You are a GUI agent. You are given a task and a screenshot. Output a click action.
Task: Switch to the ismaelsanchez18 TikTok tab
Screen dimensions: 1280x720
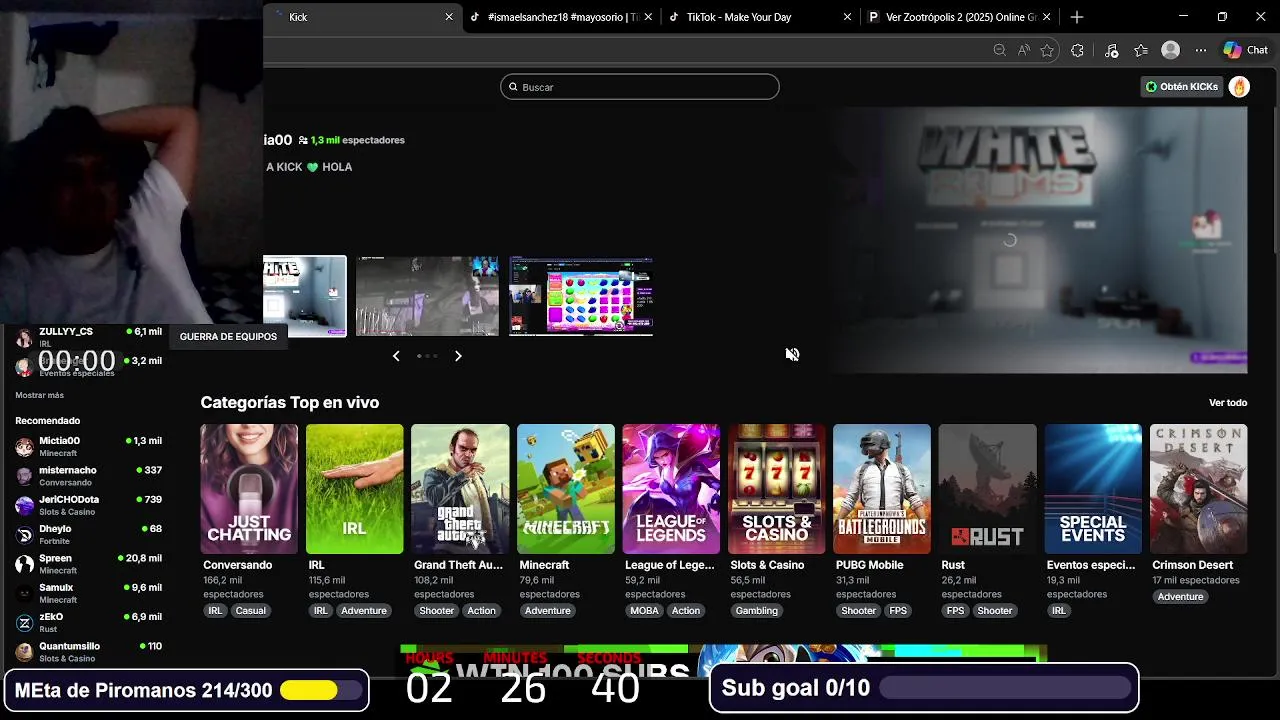[561, 17]
